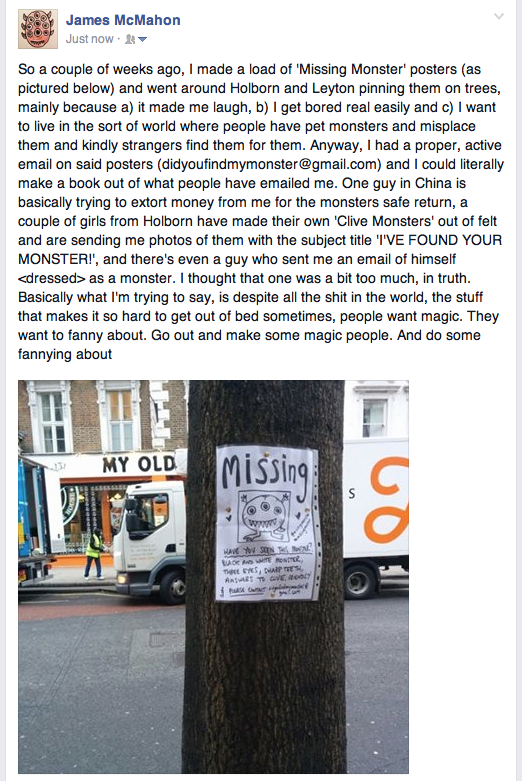Click the 'MY OLD' shop sign in photo

(139, 465)
